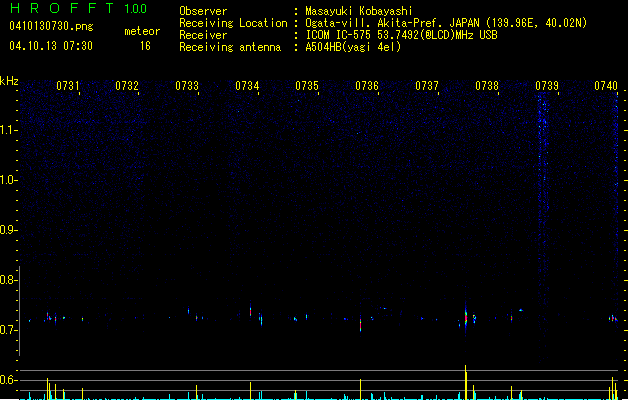
Task: Click the meteor count value 16
Action: 145,46
